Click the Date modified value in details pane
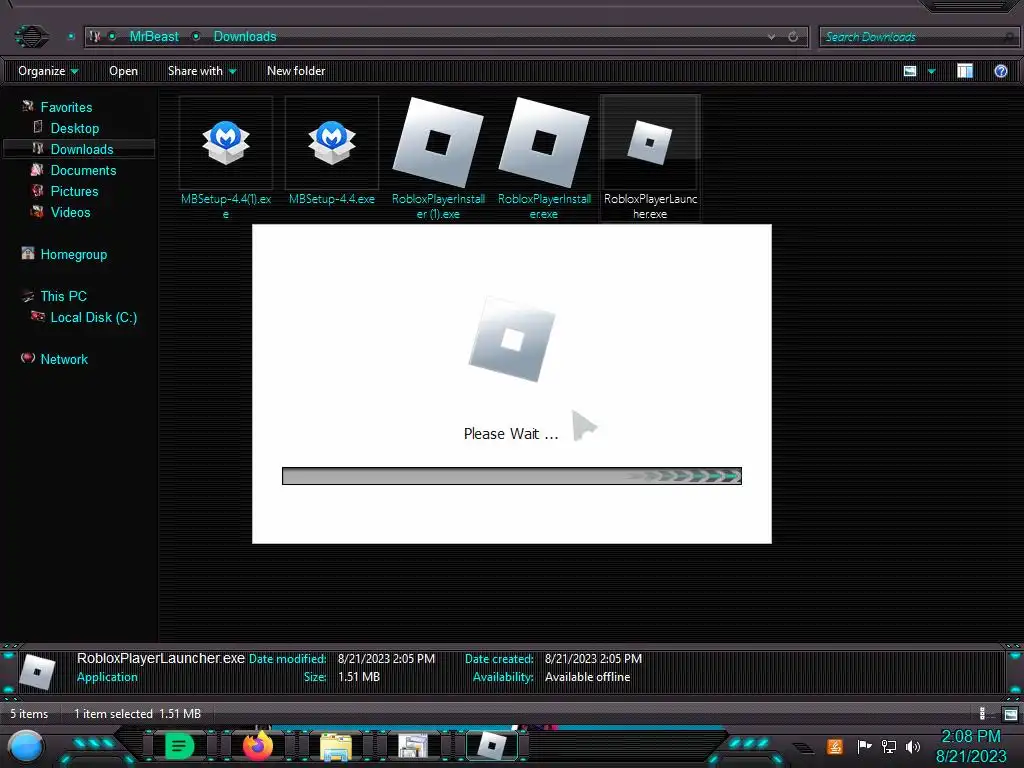The image size is (1024, 768). [x=386, y=659]
